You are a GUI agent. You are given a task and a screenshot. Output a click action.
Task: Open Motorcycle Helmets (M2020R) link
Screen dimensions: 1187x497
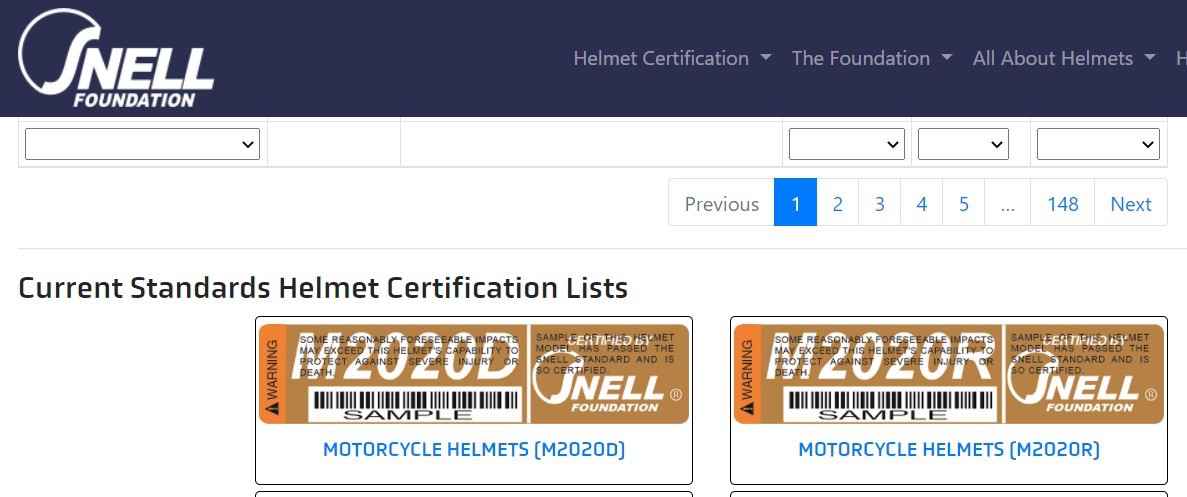coord(949,449)
